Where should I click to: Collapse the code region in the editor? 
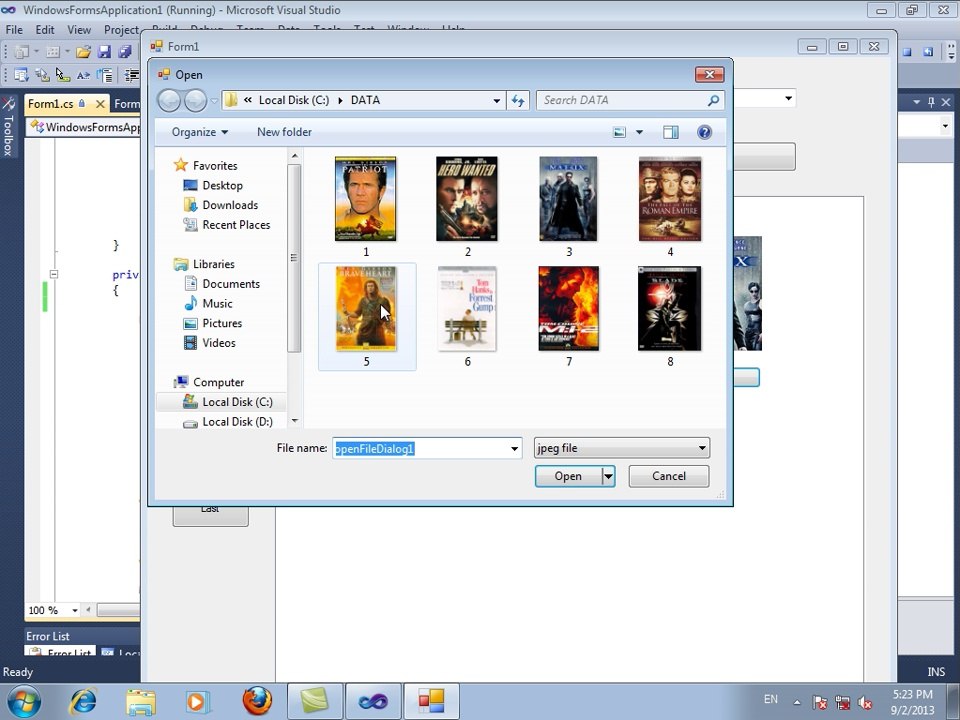(x=54, y=274)
